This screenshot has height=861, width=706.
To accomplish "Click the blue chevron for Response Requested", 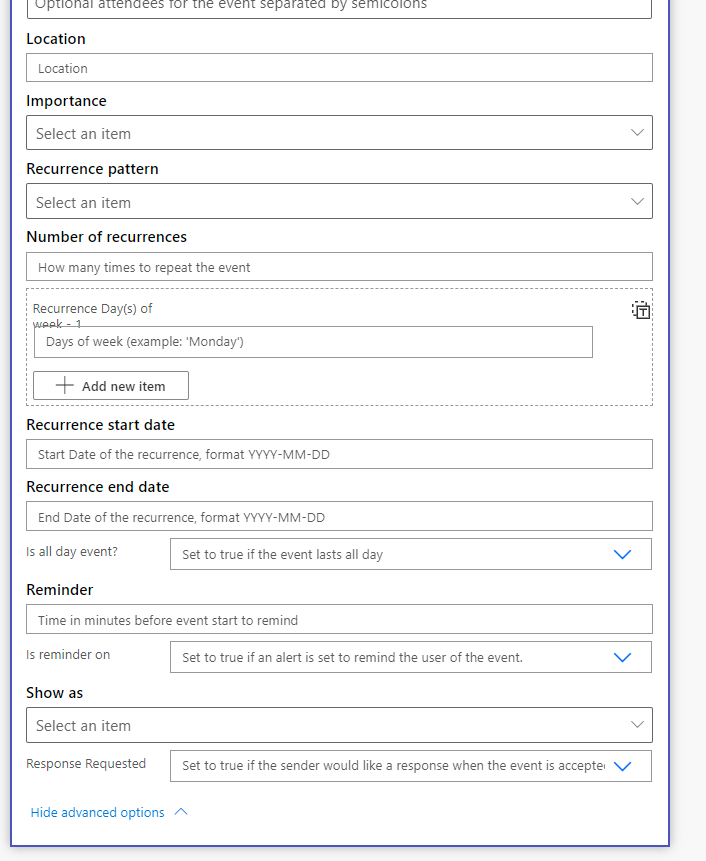I will pos(622,766).
